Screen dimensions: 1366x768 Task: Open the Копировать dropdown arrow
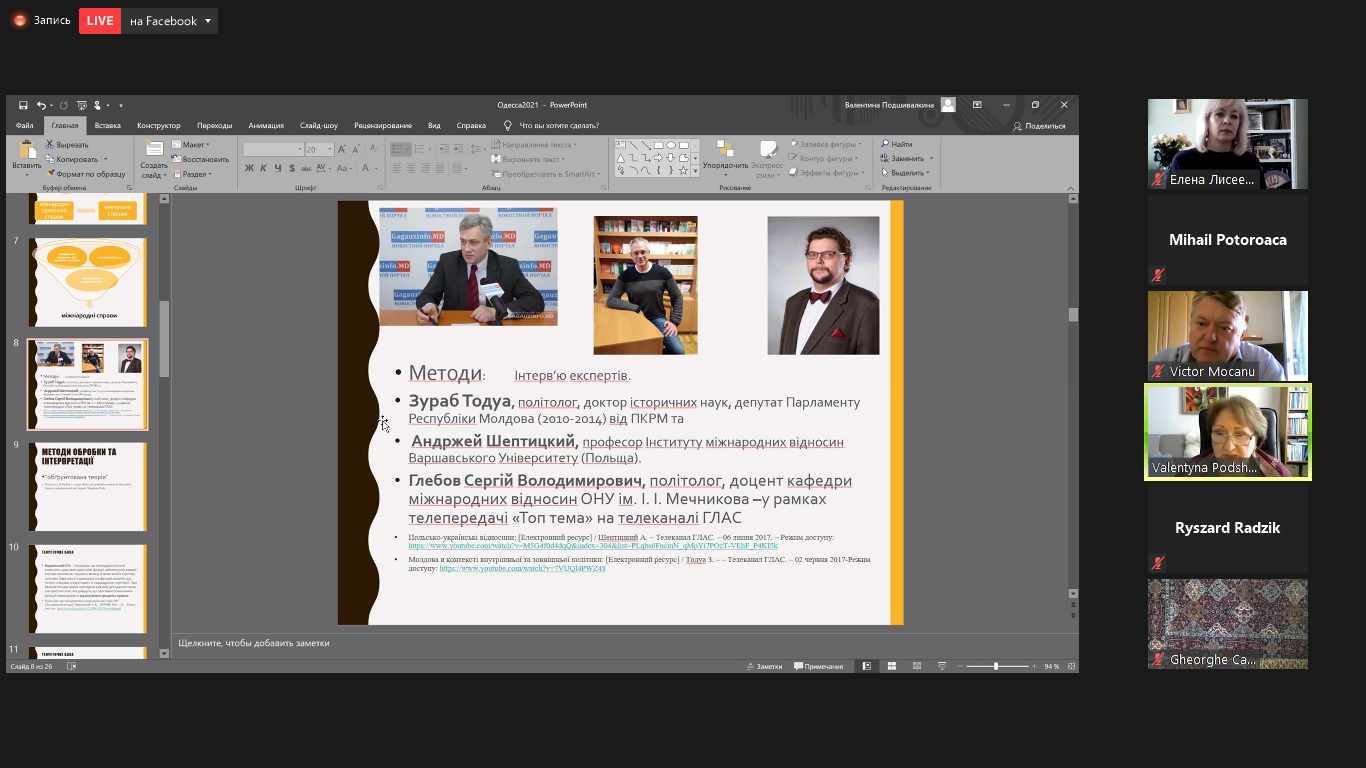(x=105, y=159)
